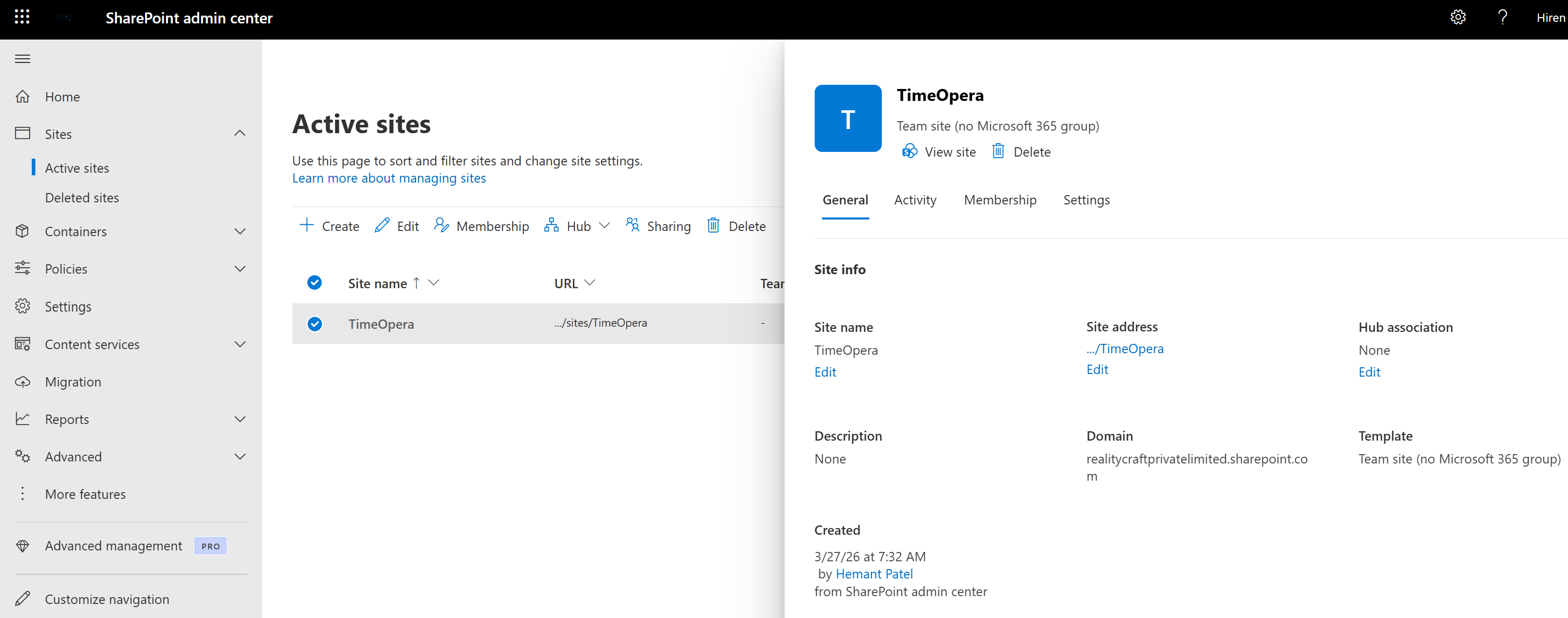1568x618 pixels.
Task: Click the .../sites/TimeOpera URL cell
Action: pyautogui.click(x=601, y=323)
